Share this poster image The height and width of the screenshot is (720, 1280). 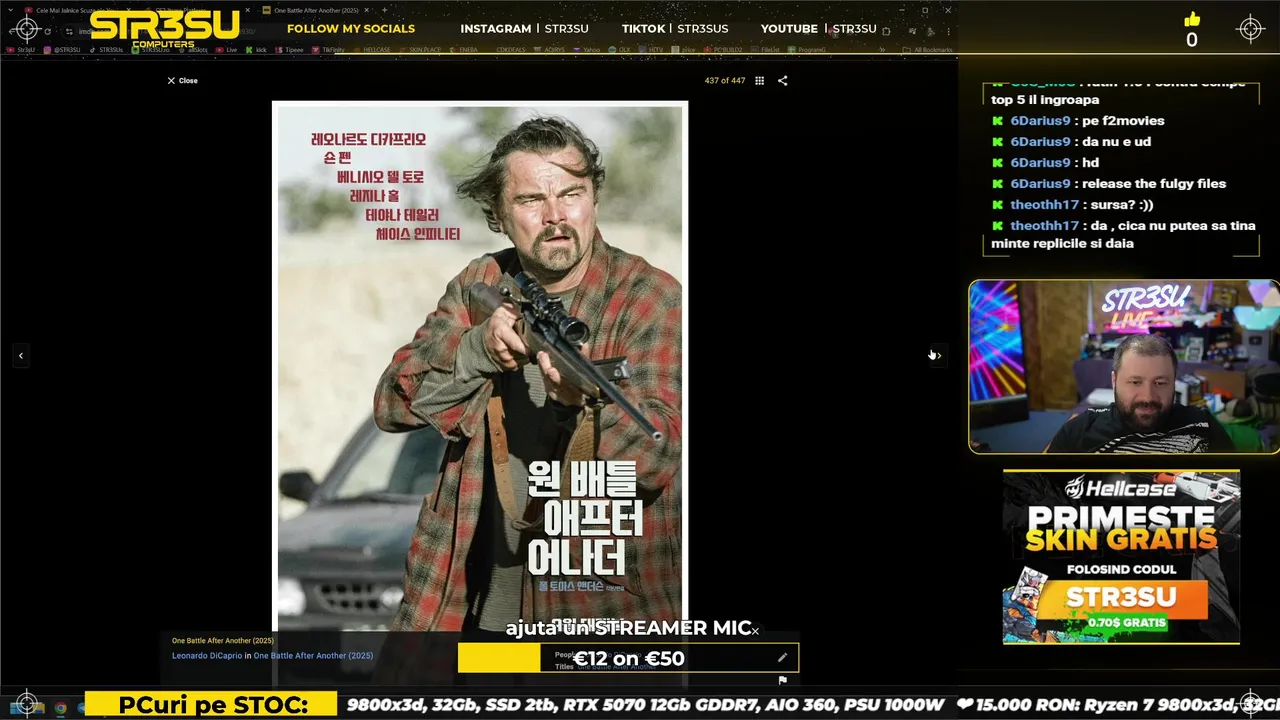[x=783, y=81]
